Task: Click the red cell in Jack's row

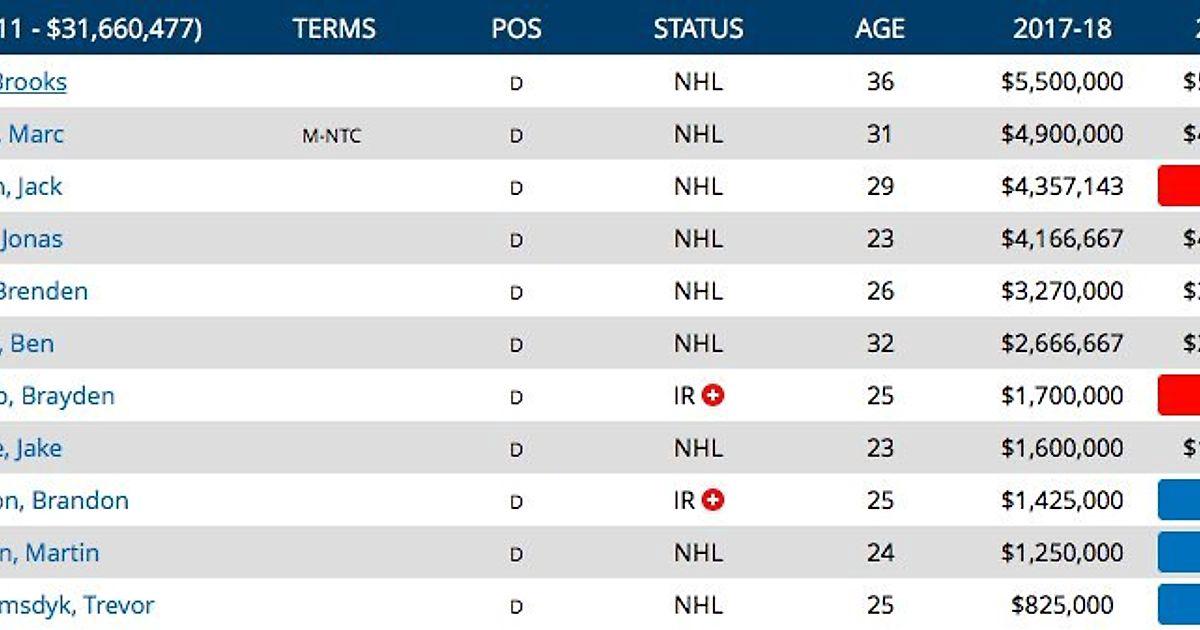Action: click(x=1179, y=186)
